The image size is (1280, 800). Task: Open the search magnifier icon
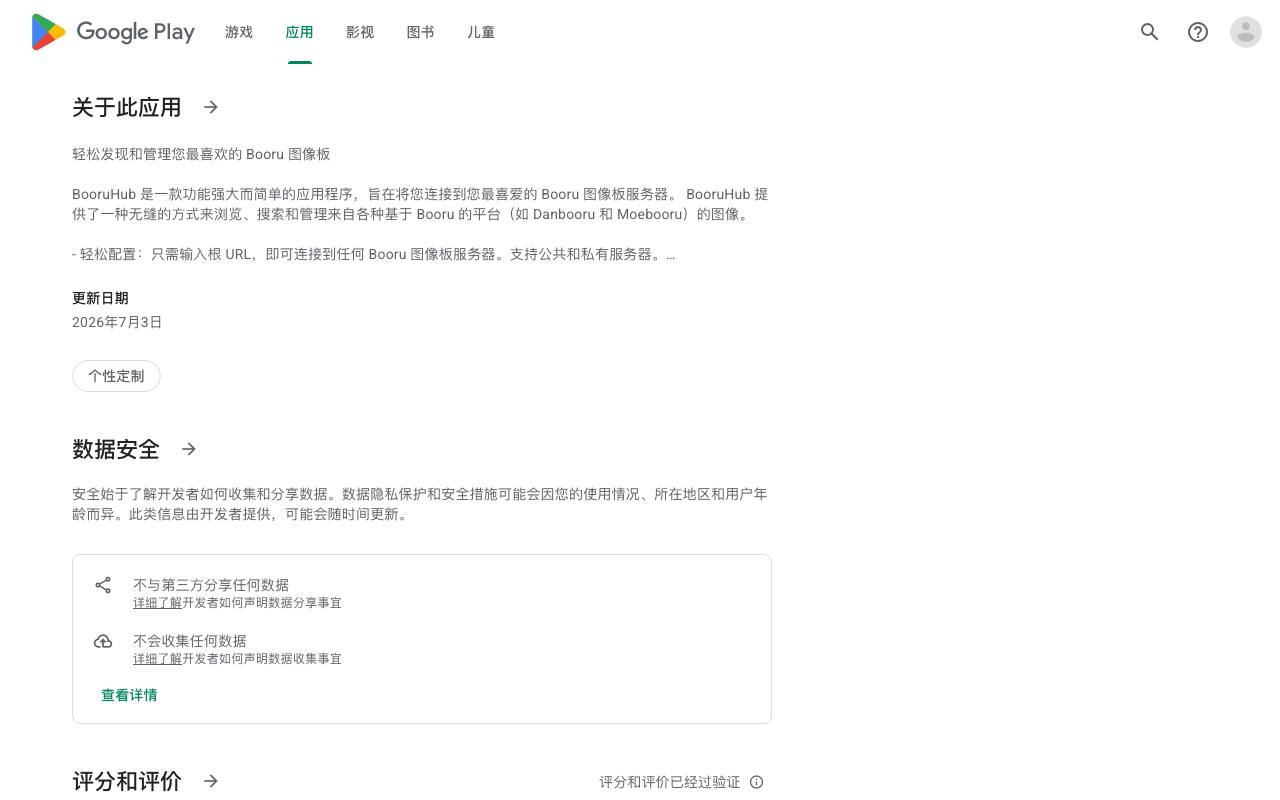click(1150, 32)
